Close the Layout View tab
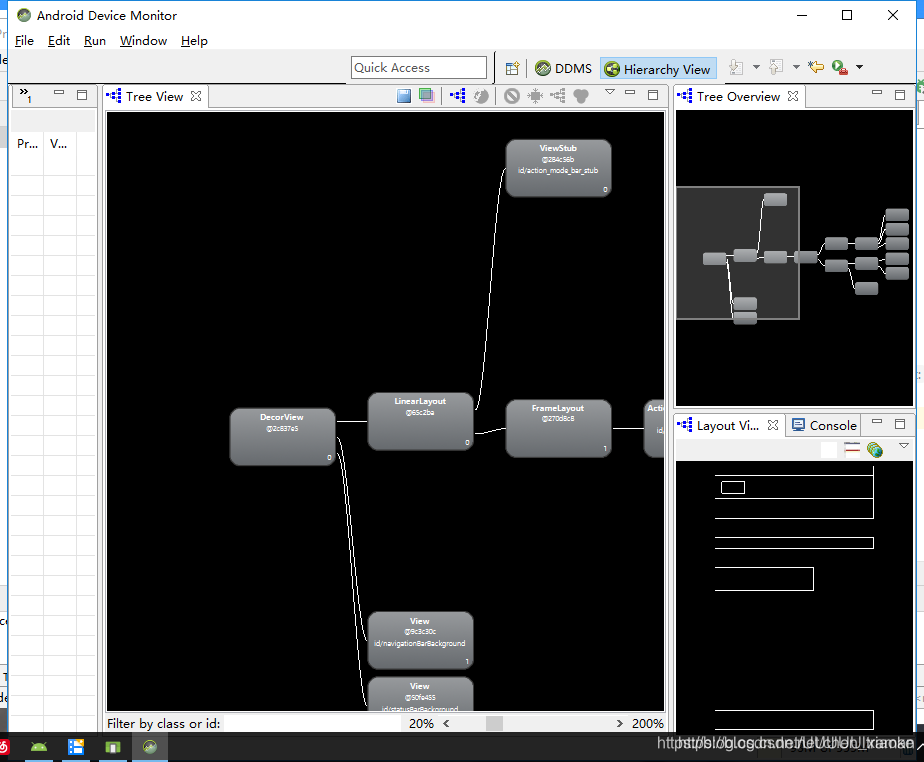 pyautogui.click(x=773, y=425)
